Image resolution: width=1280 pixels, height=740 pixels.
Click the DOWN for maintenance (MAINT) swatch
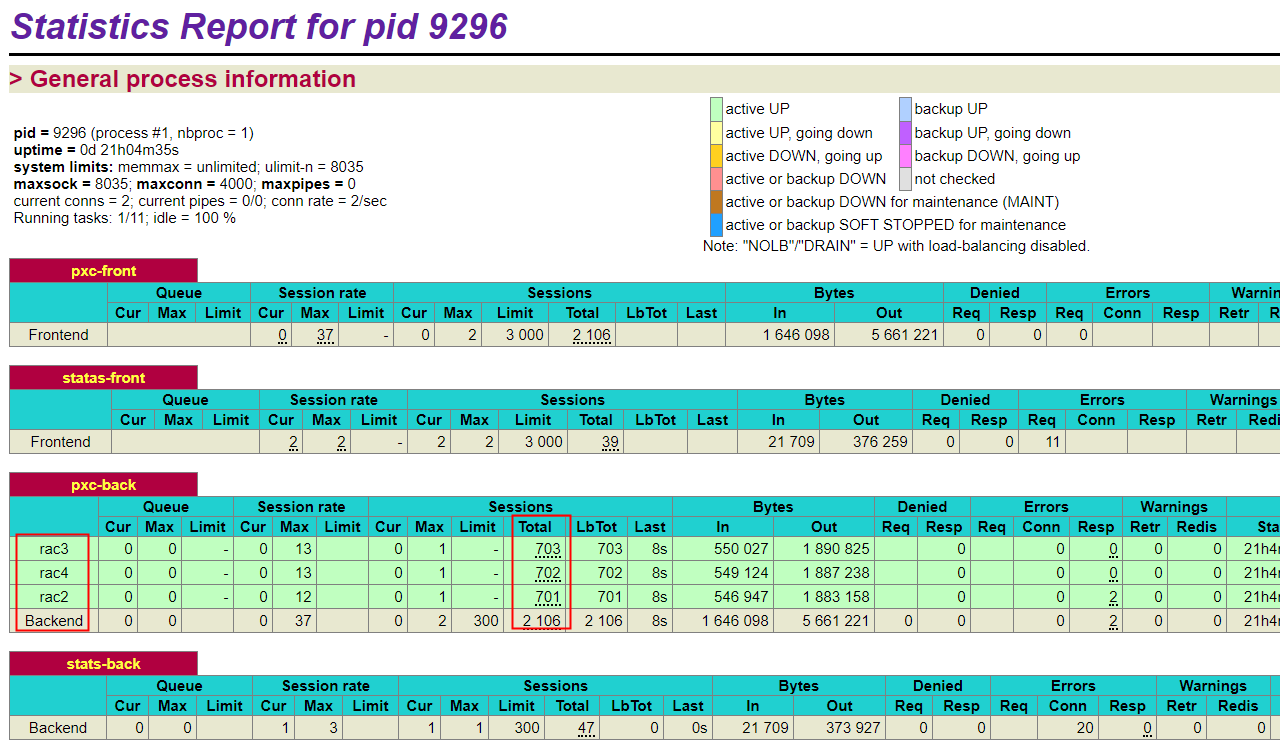[x=716, y=201]
